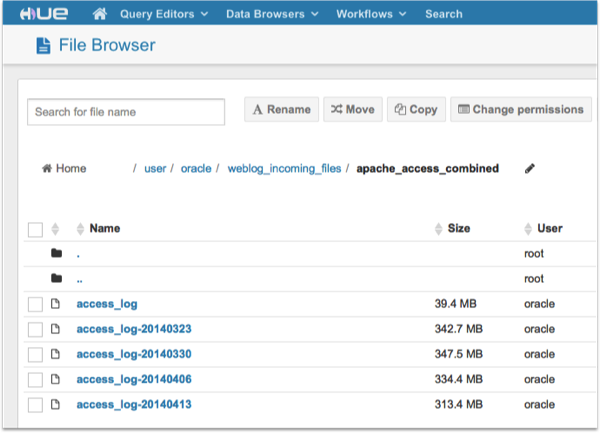Click the File Browser title

107,45
